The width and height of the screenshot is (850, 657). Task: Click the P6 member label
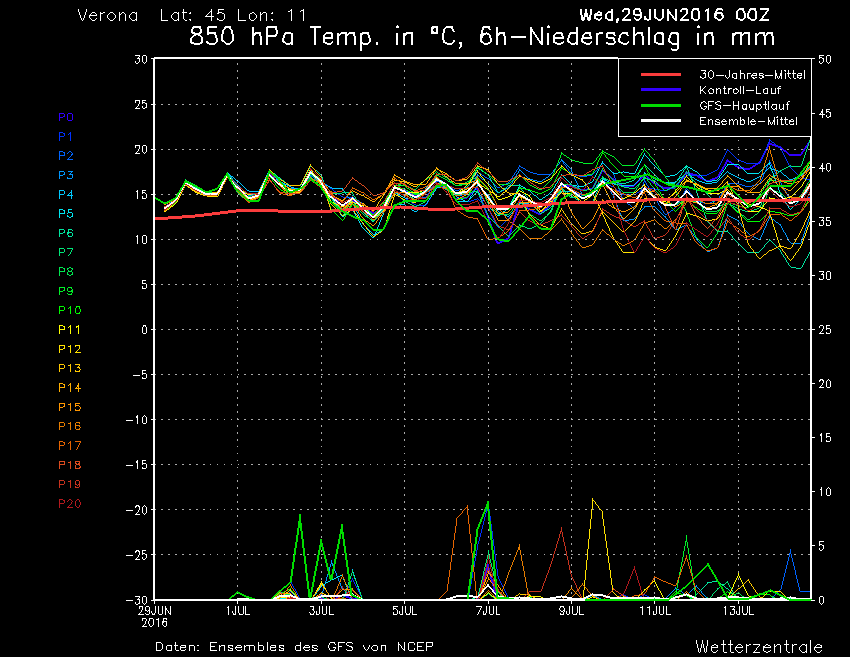pos(66,233)
